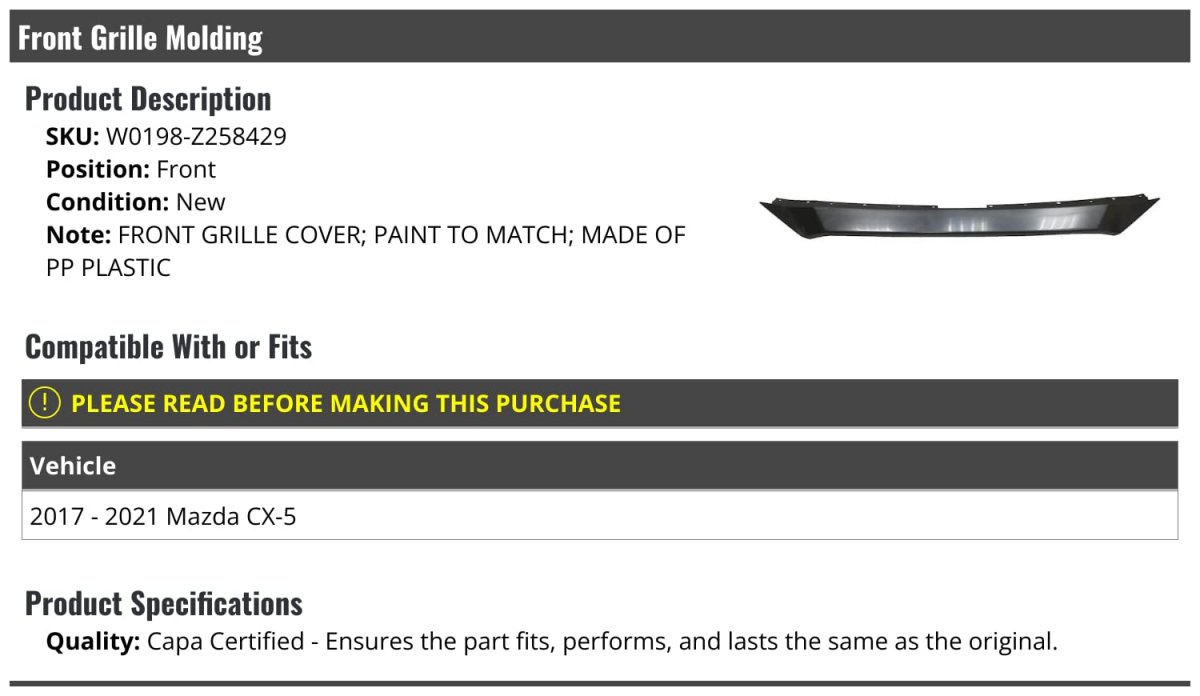
Task: Click the PP PLASTIC text line
Action: pyautogui.click(x=108, y=268)
